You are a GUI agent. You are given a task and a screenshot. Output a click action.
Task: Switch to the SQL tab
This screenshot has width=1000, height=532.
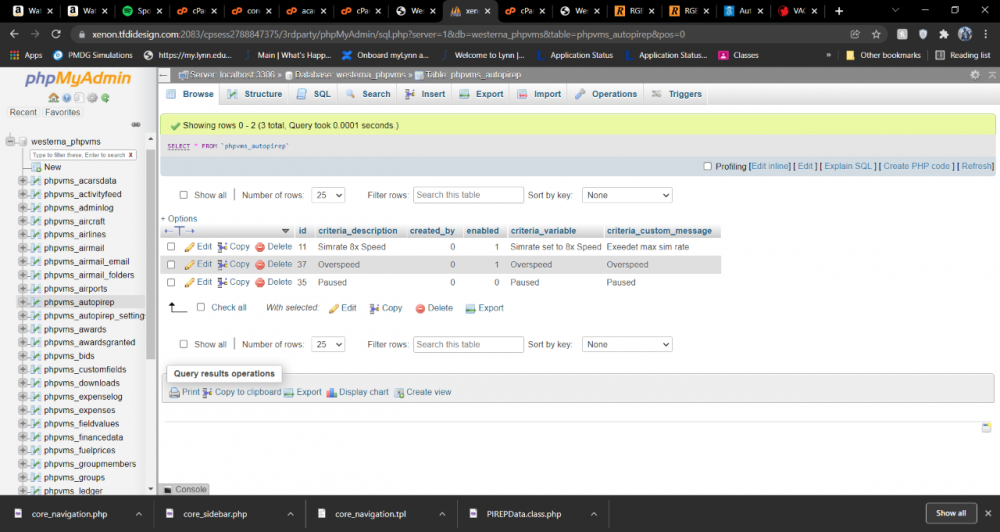click(x=314, y=94)
